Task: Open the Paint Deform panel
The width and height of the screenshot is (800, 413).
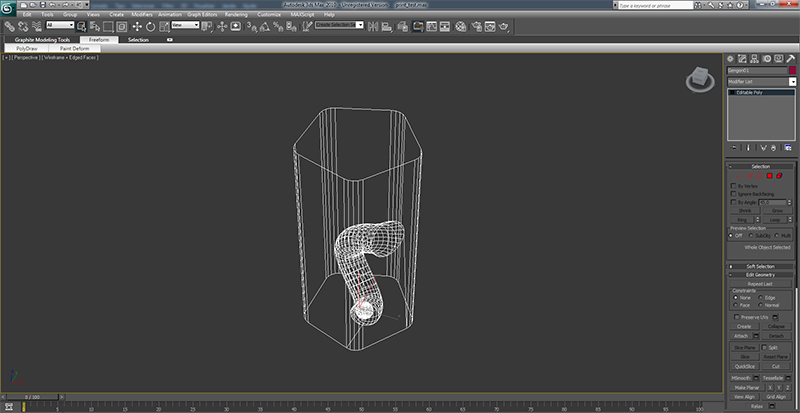Action: click(x=74, y=48)
